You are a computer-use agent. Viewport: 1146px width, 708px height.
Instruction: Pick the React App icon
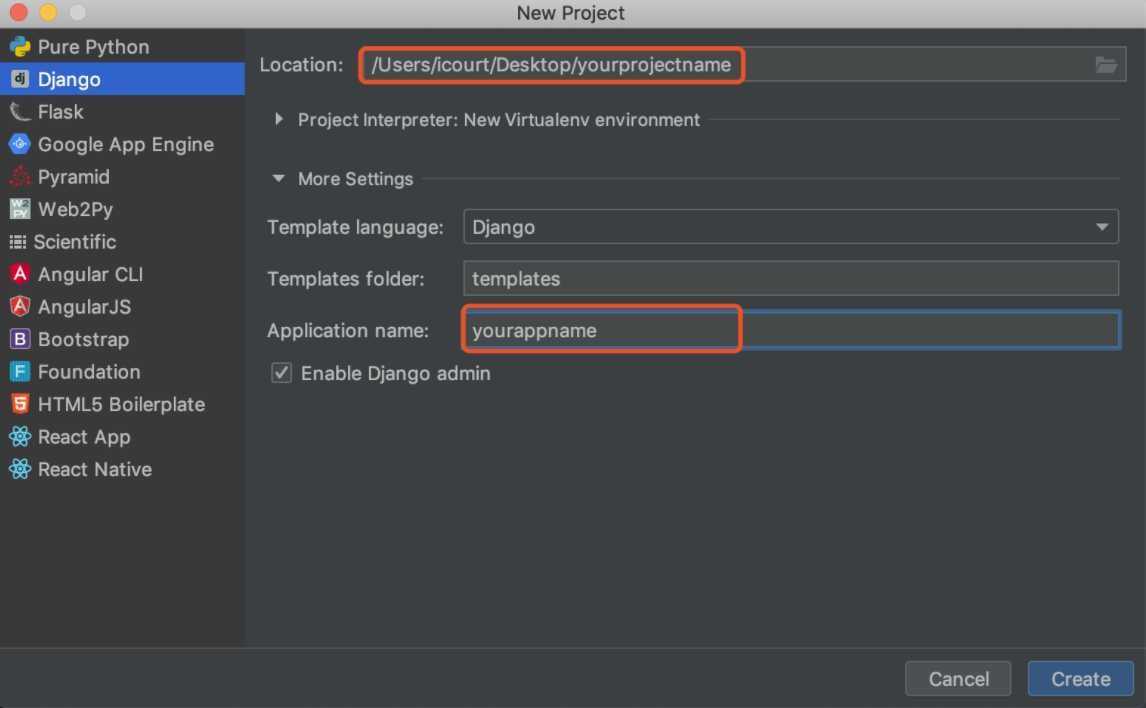(x=20, y=436)
